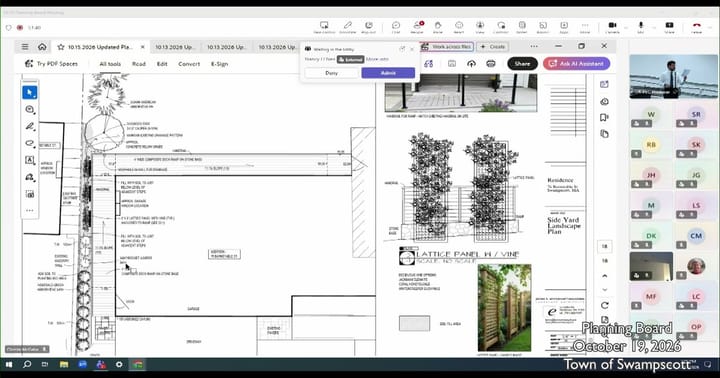
Task: Open the zoom magnifier tool
Action: coord(30,109)
